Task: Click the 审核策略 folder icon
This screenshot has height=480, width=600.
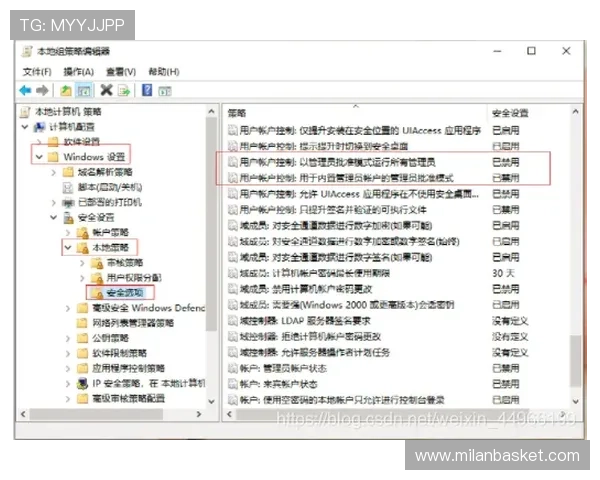Action: 97,263
